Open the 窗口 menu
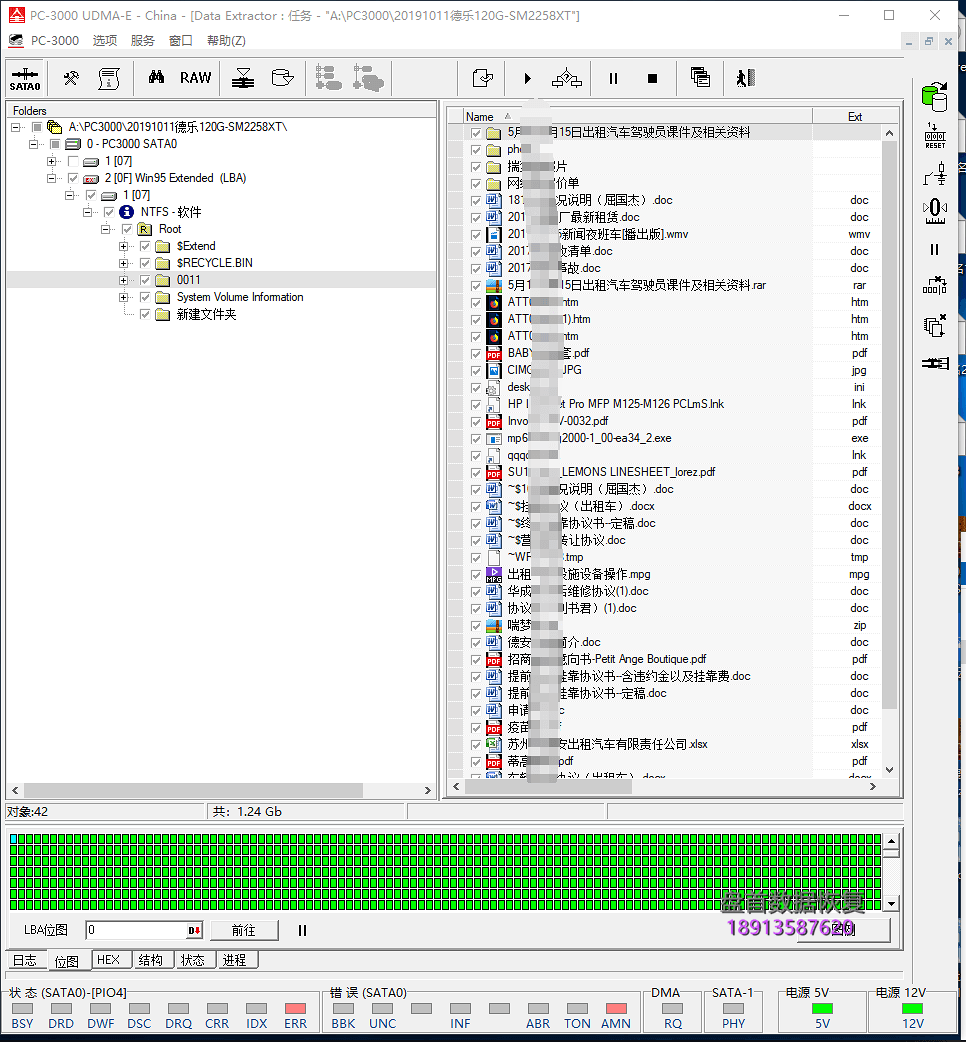 coord(181,41)
